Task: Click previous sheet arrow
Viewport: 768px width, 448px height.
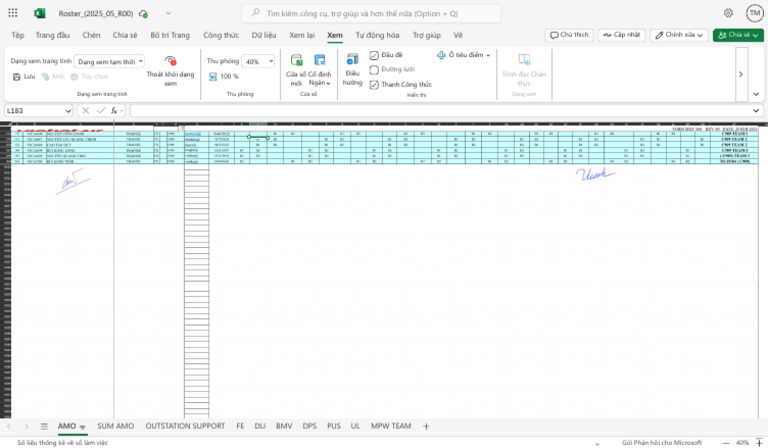Action: [9, 426]
